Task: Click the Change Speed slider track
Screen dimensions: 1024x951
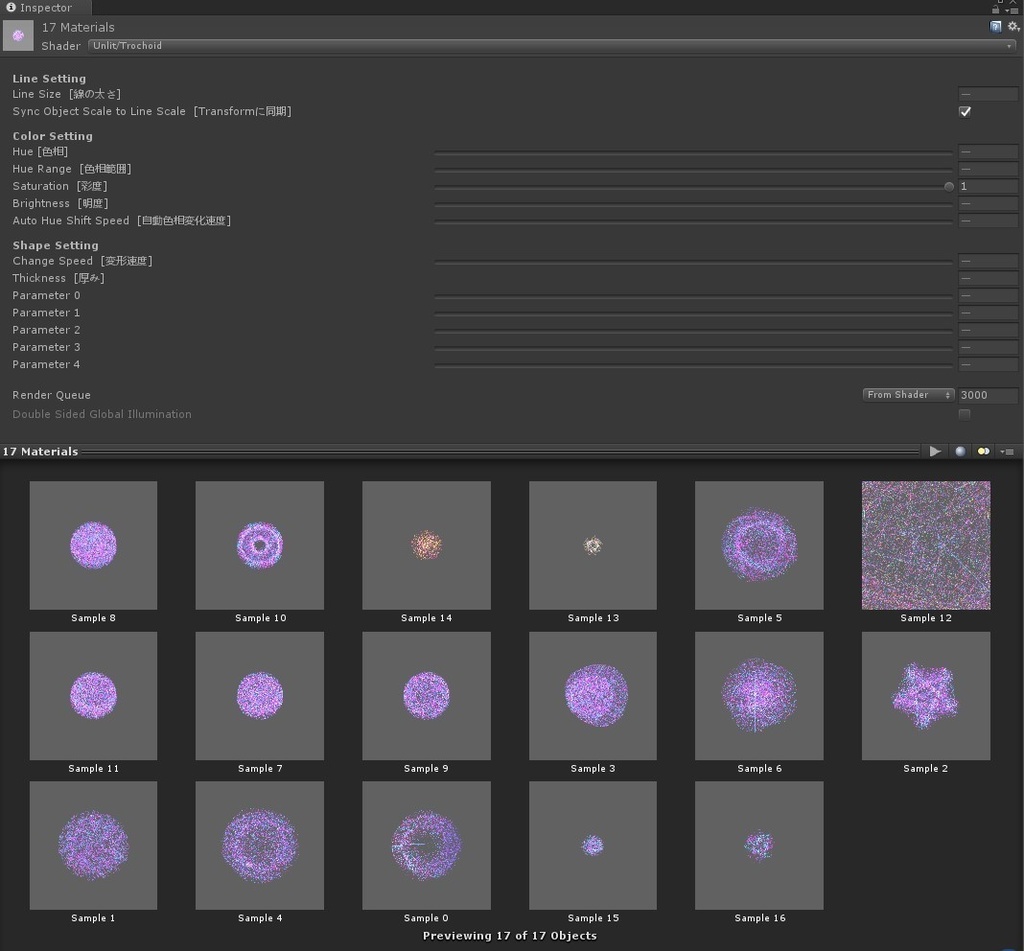Action: [x=693, y=261]
